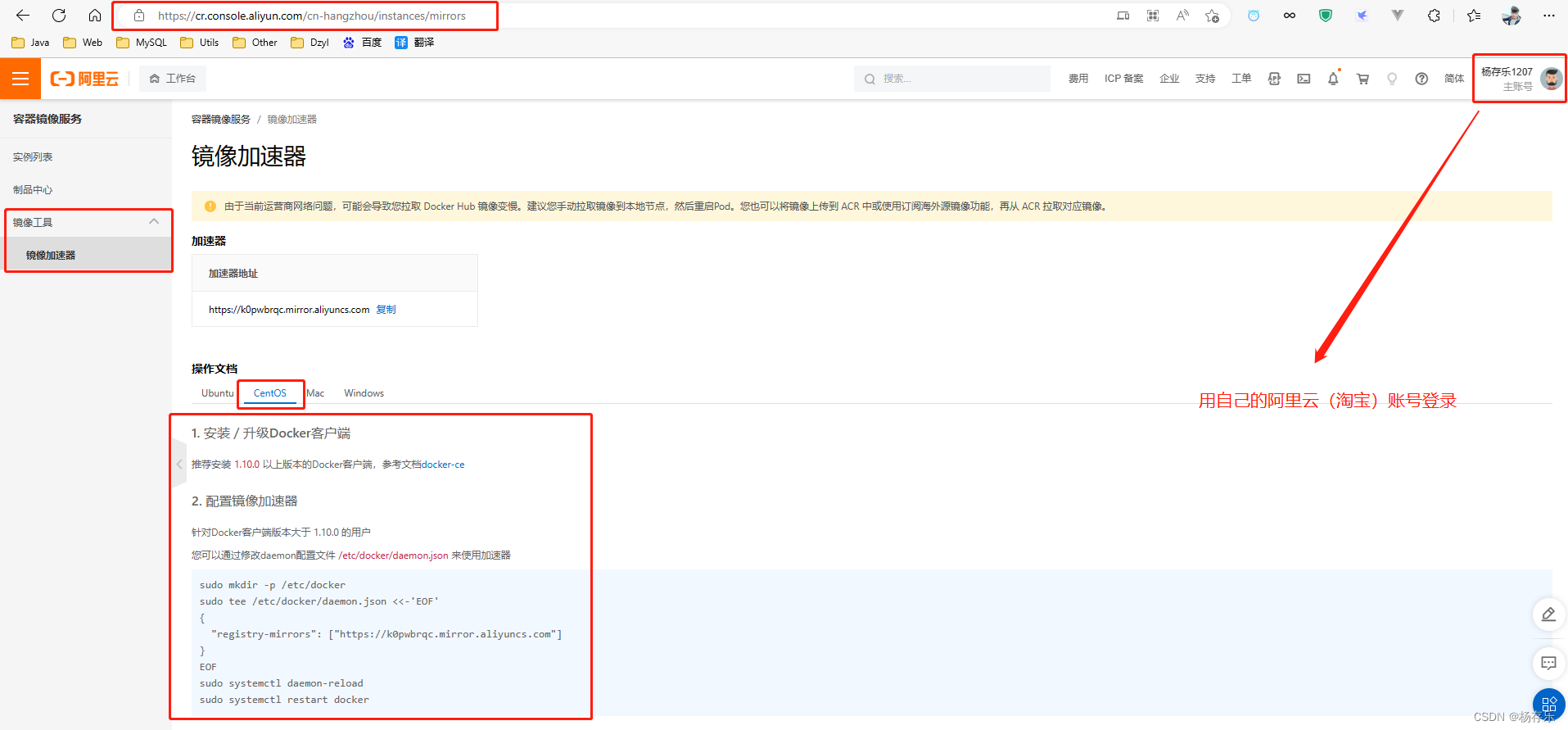Go back with the browser back arrow
The image size is (1568, 730).
23,16
